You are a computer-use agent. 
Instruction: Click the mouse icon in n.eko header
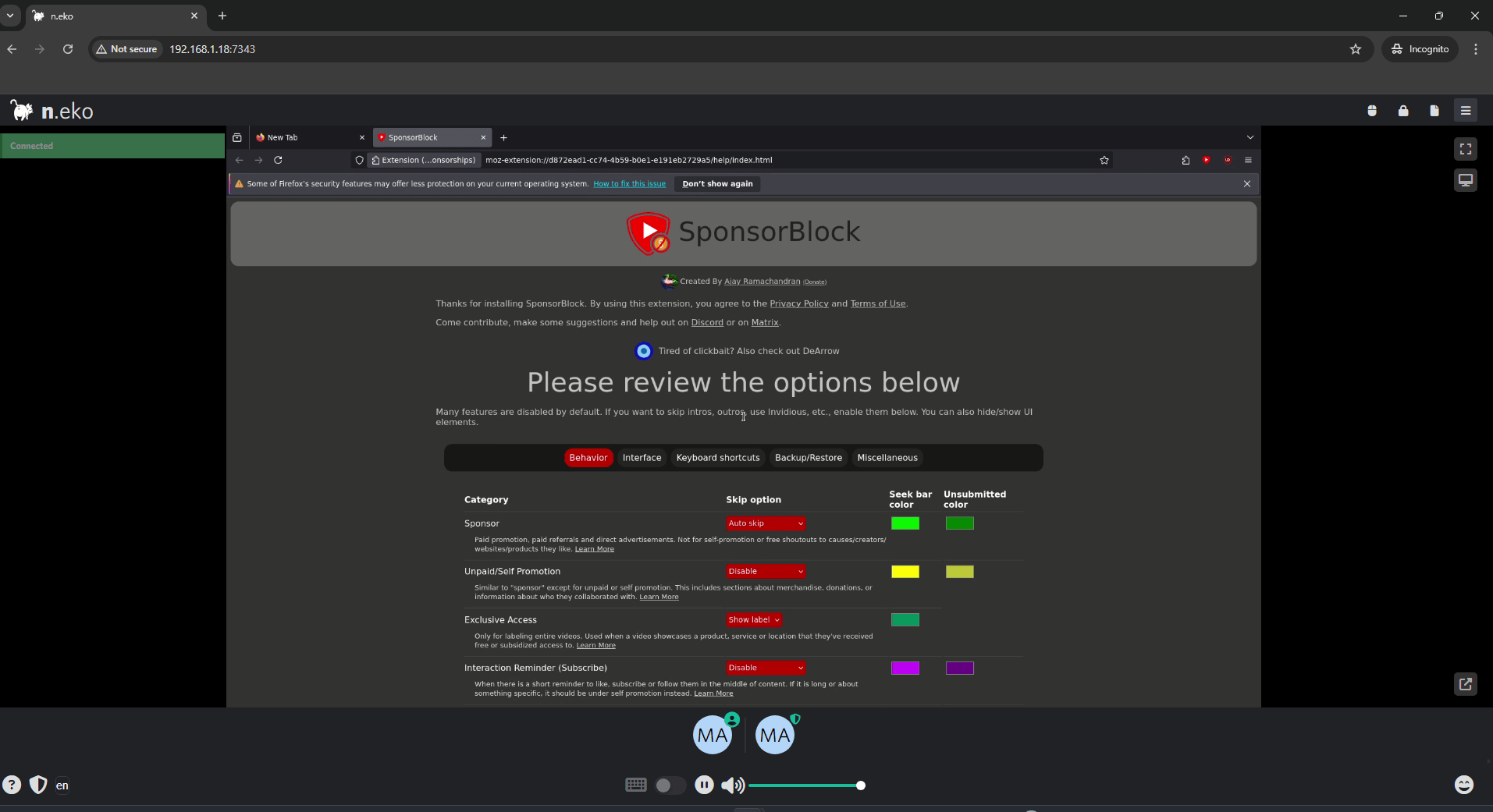[x=1372, y=111]
